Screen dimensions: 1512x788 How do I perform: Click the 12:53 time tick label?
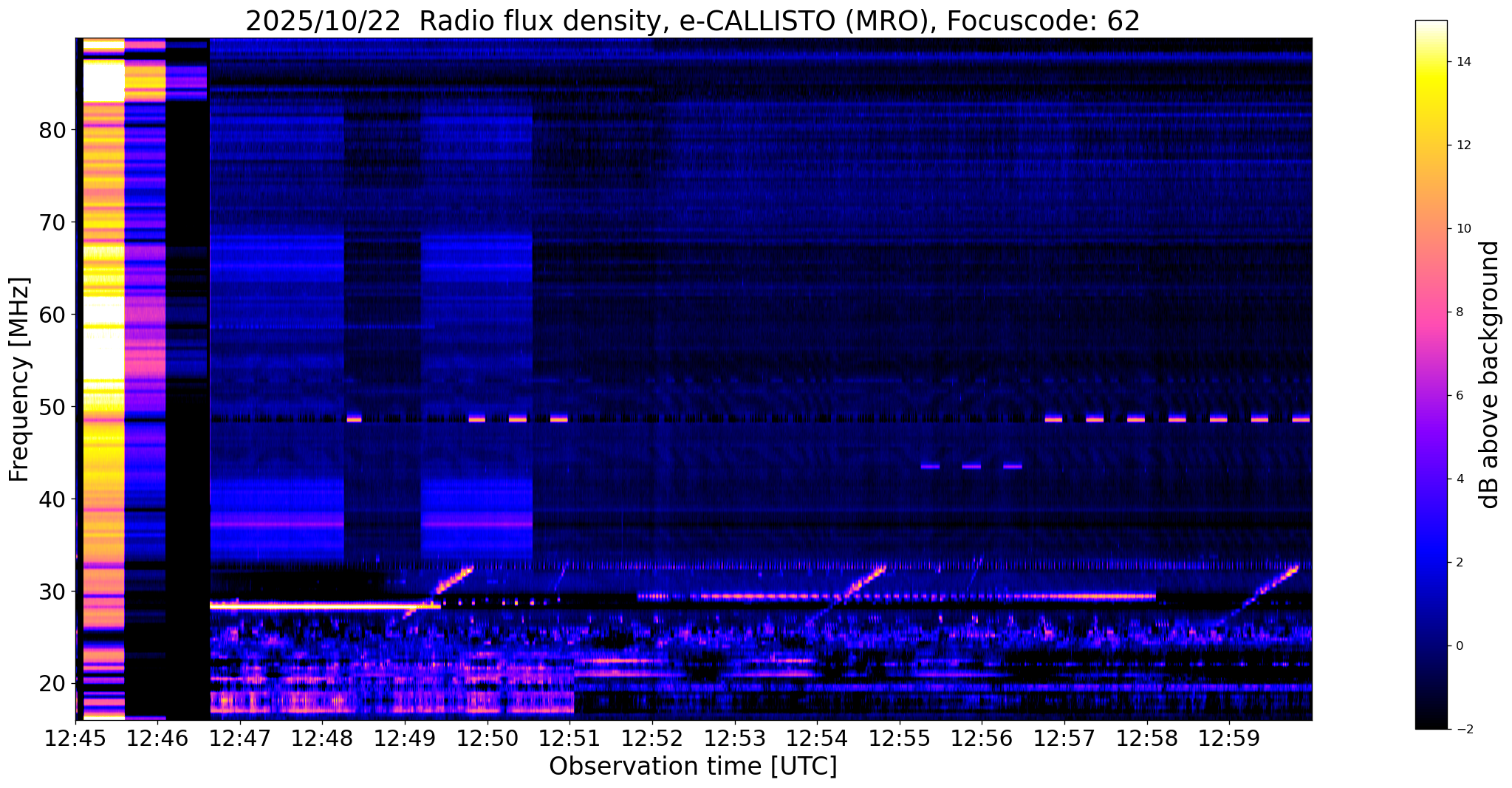[734, 737]
